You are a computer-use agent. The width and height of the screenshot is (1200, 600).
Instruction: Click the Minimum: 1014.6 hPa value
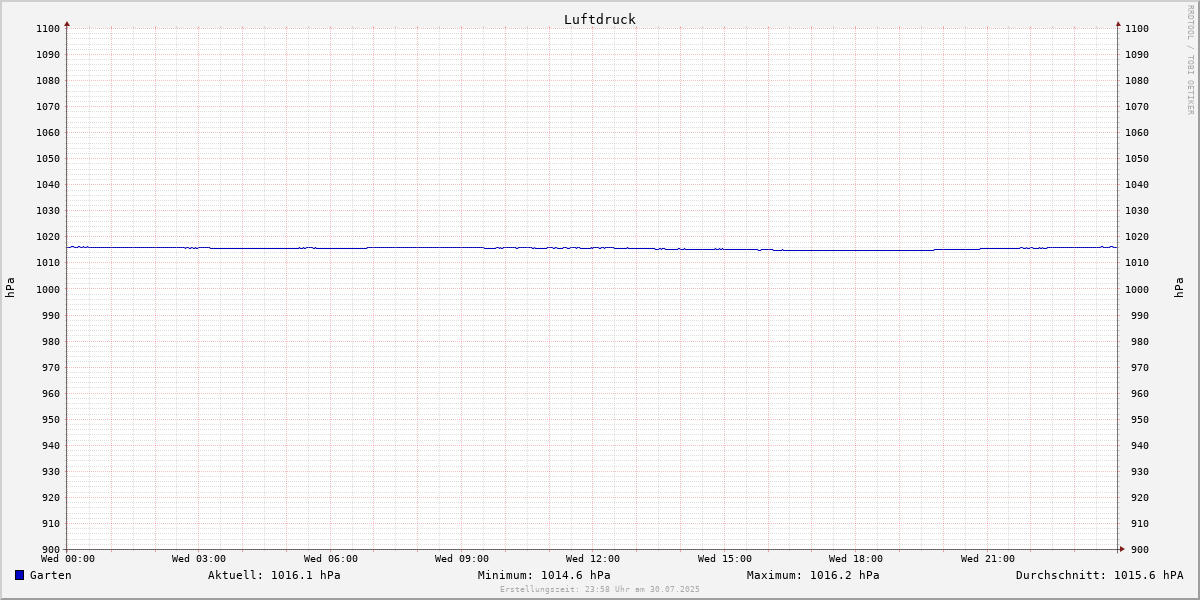pos(544,575)
